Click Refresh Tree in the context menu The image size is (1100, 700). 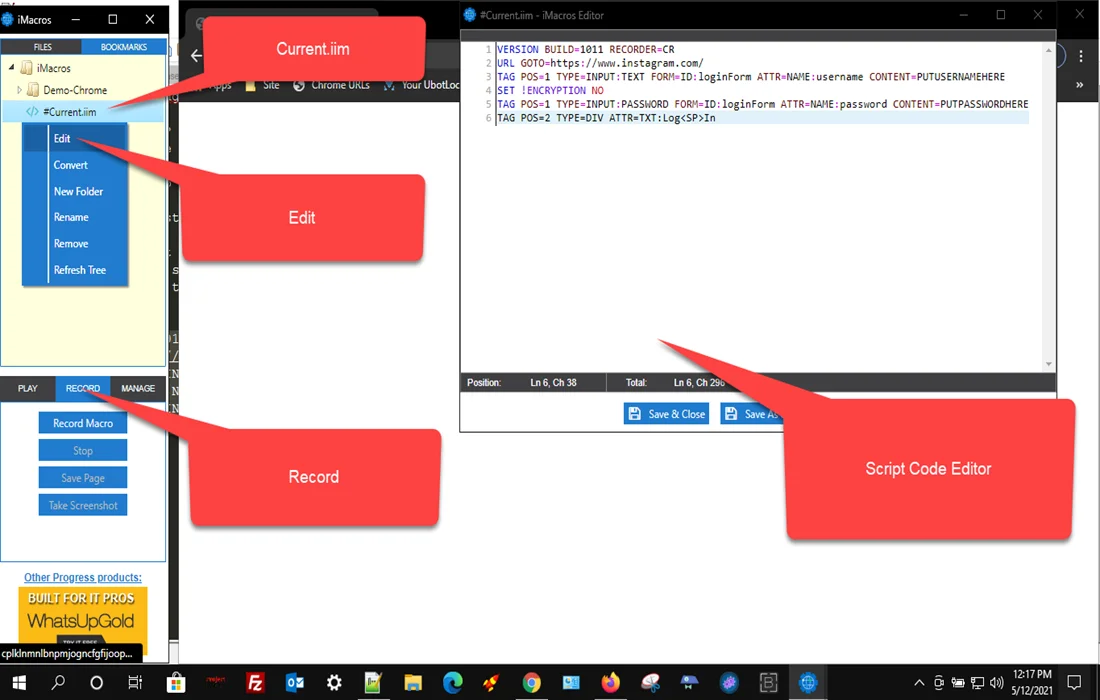pos(75,270)
